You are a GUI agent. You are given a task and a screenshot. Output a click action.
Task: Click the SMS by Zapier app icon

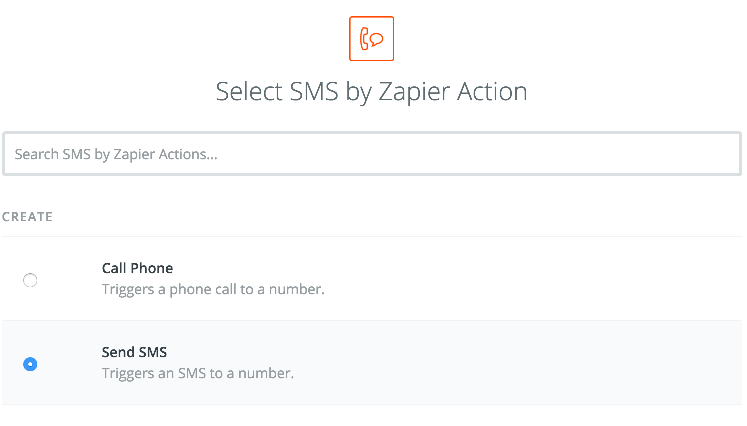click(371, 39)
